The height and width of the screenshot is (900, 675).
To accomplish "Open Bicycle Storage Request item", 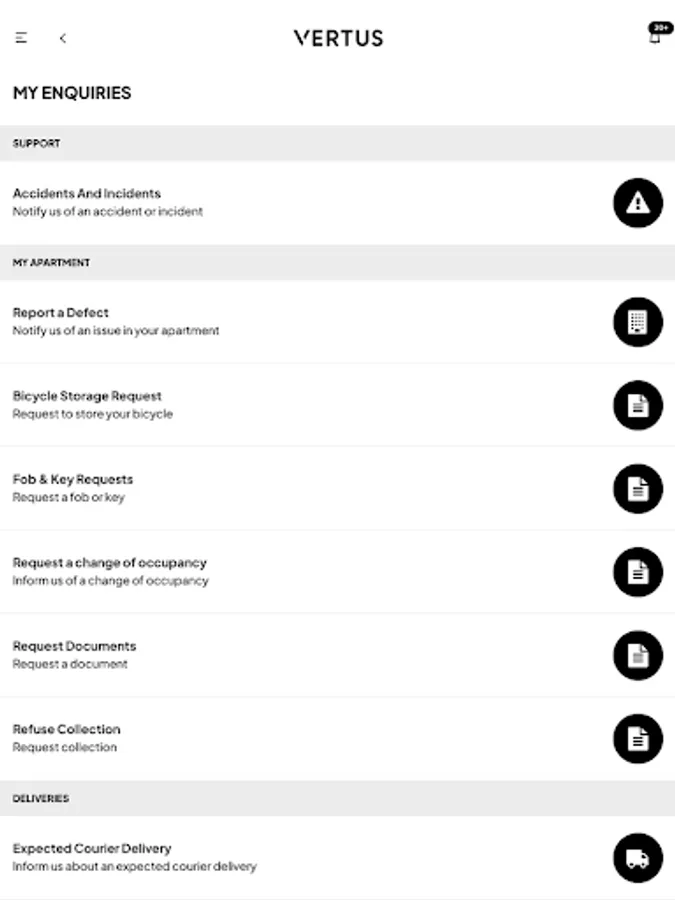I will pyautogui.click(x=87, y=396).
